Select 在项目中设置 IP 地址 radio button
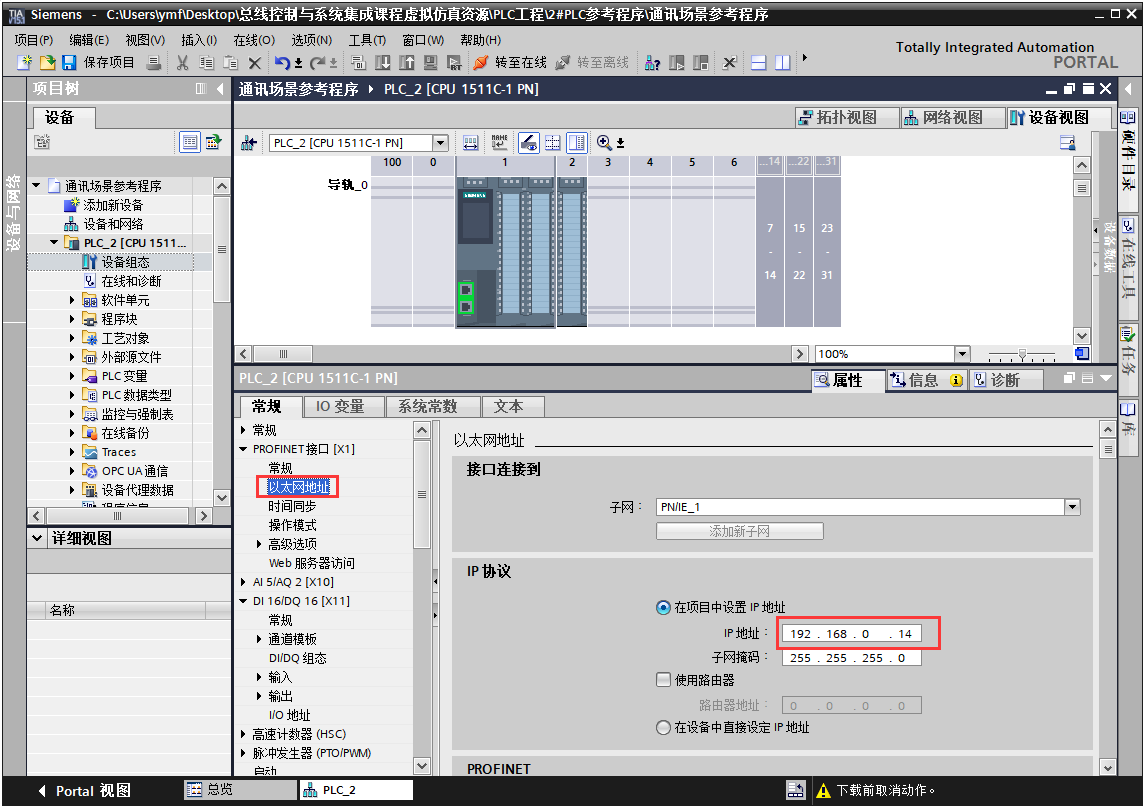The image size is (1145, 808). click(663, 607)
